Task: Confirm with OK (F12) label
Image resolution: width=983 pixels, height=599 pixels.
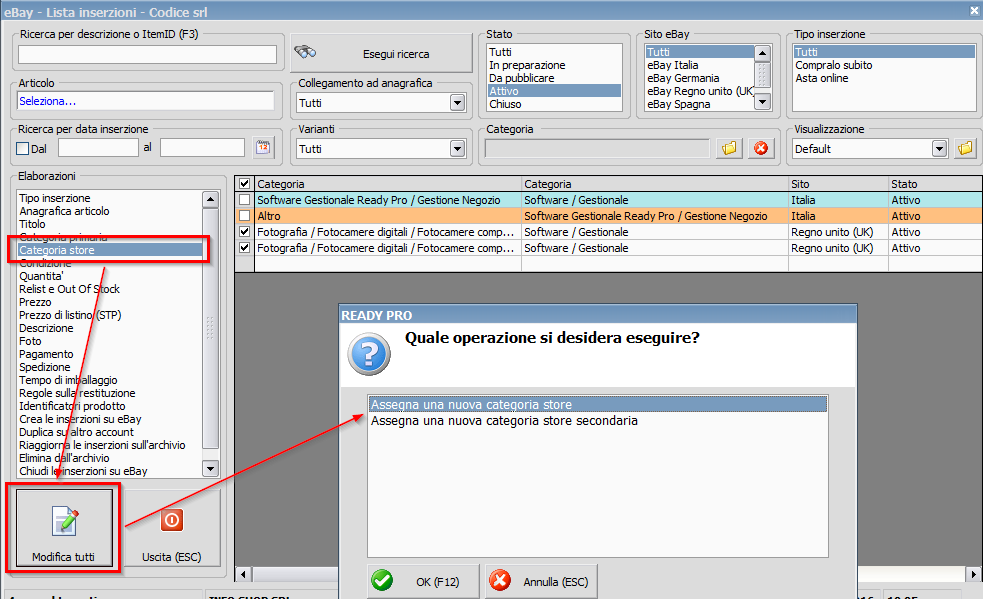Action: click(x=438, y=582)
